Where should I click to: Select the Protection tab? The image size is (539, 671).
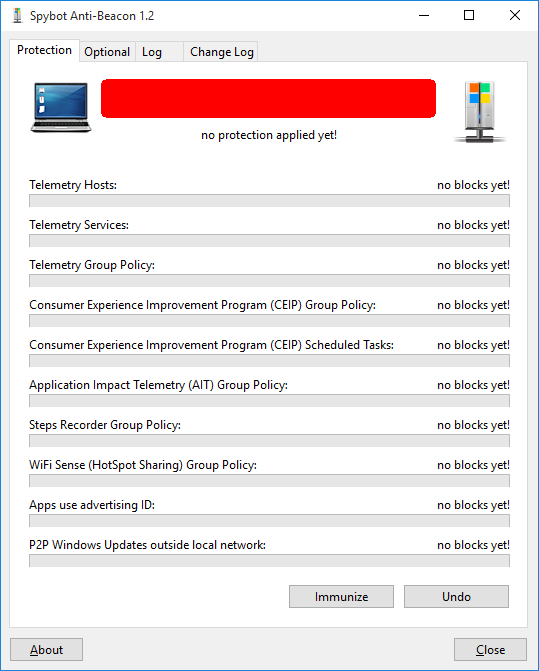(x=44, y=50)
